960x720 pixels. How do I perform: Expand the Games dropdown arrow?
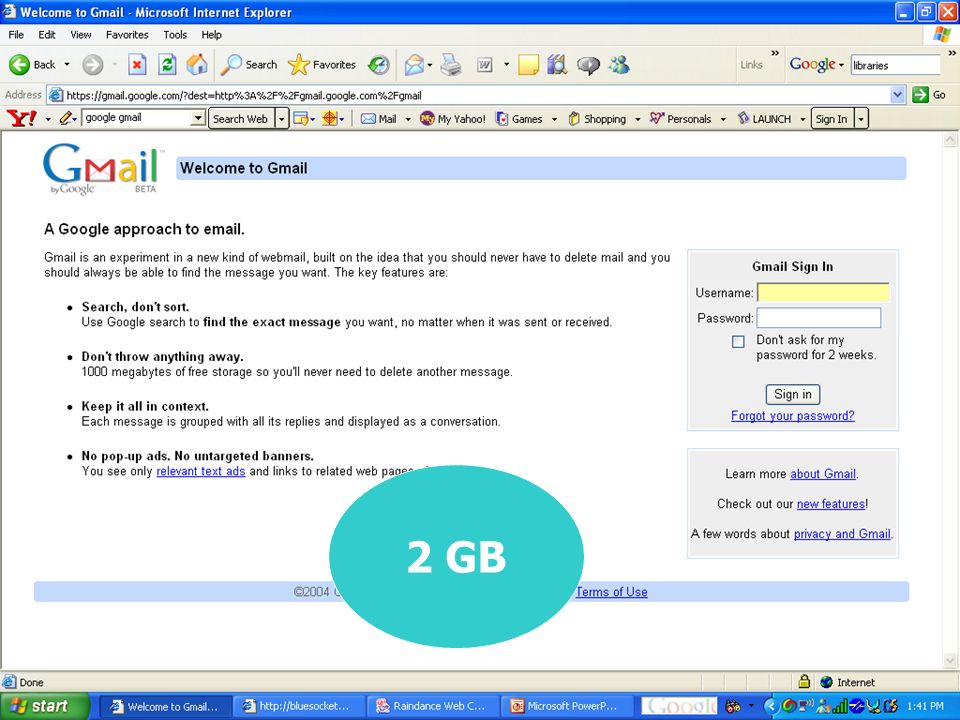[x=554, y=119]
